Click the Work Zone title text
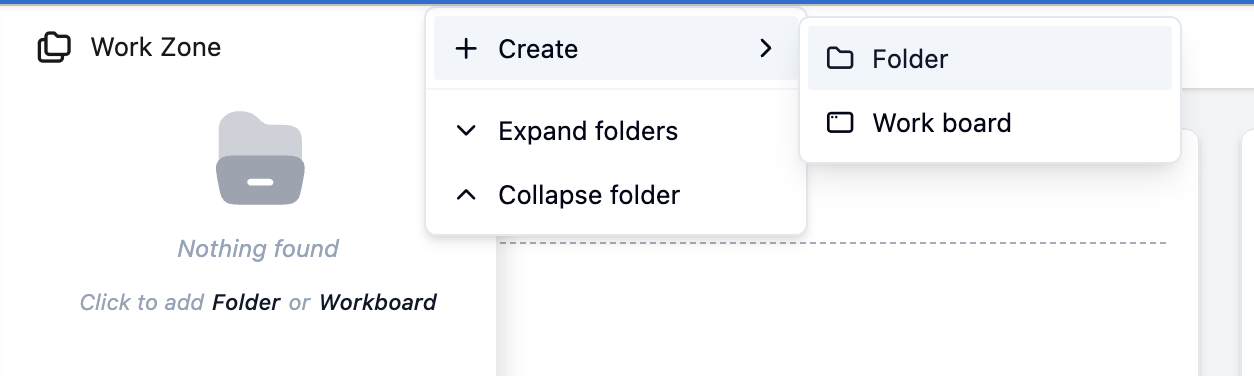This screenshot has height=376, width=1254. [156, 47]
